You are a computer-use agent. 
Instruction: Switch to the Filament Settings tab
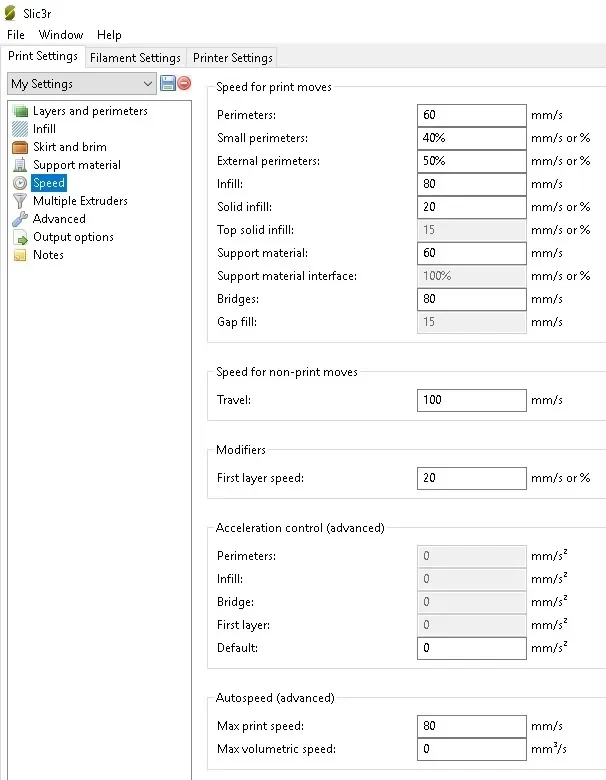(135, 58)
